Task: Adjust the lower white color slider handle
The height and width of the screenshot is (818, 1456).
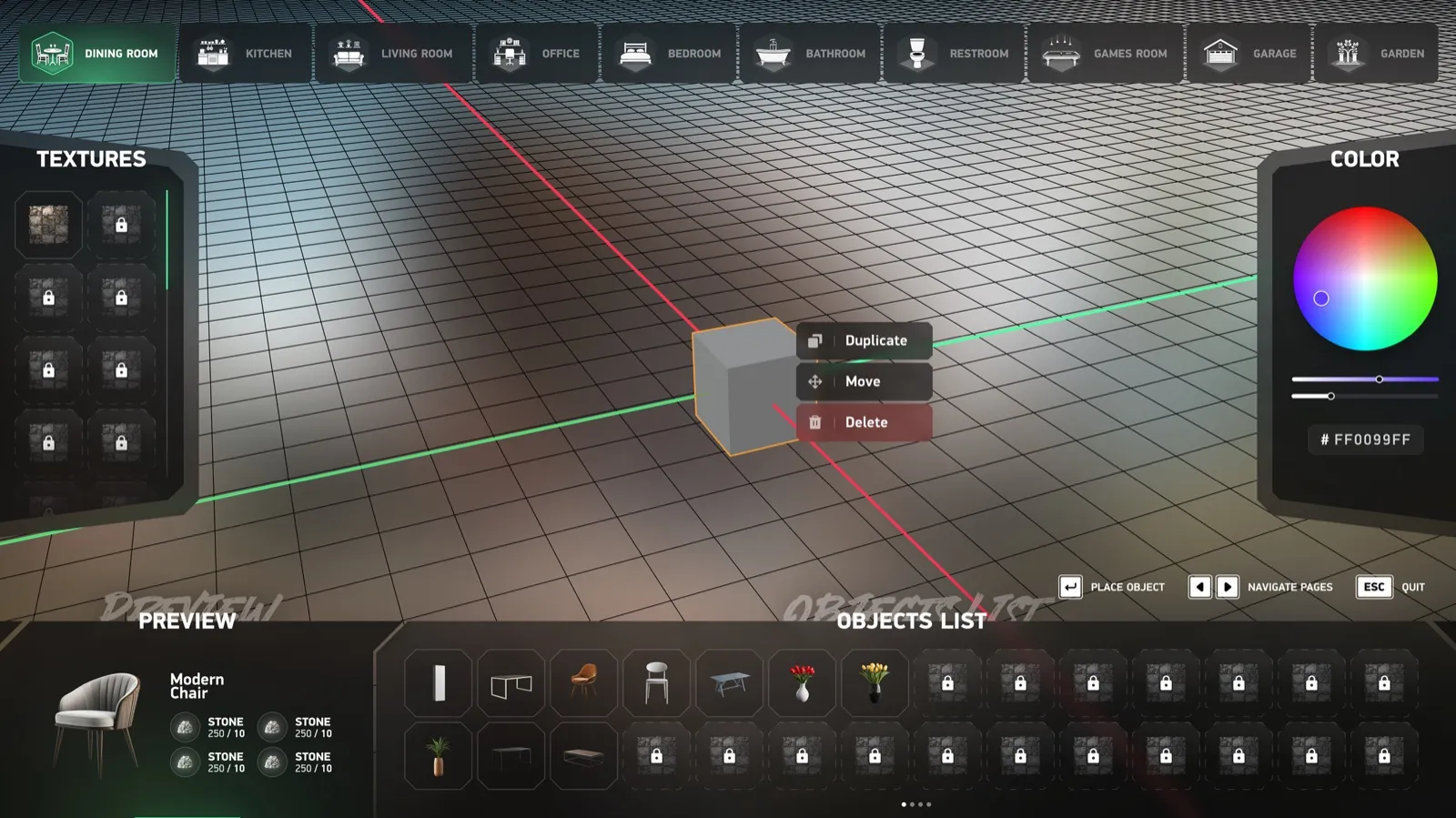Action: [1330, 396]
